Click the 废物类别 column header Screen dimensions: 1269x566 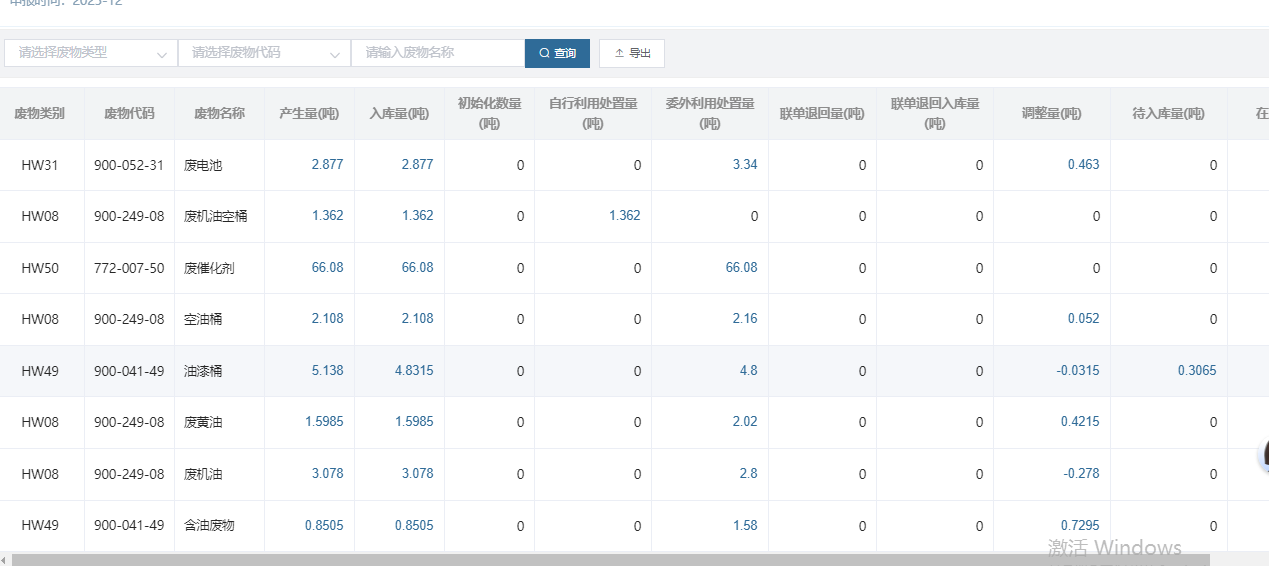pyautogui.click(x=39, y=114)
